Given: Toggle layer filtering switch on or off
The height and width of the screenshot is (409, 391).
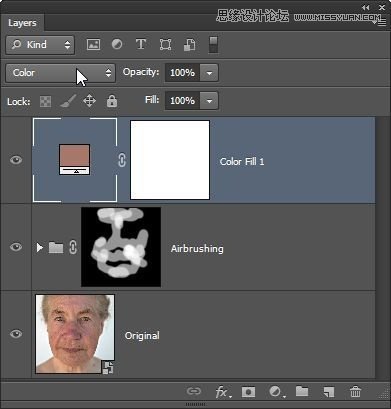Looking at the screenshot, I should coord(213,45).
